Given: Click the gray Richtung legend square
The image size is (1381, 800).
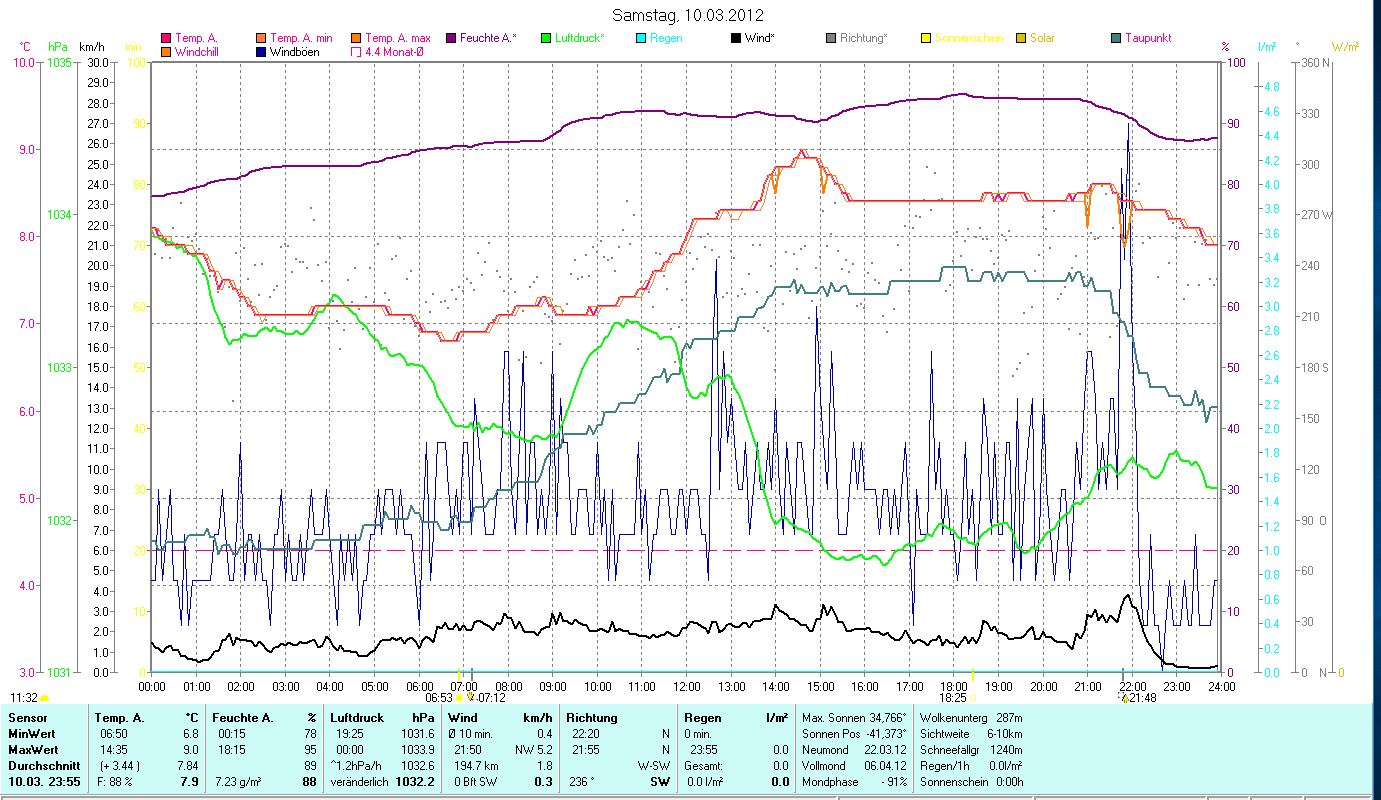Looking at the screenshot, I should click(831, 39).
